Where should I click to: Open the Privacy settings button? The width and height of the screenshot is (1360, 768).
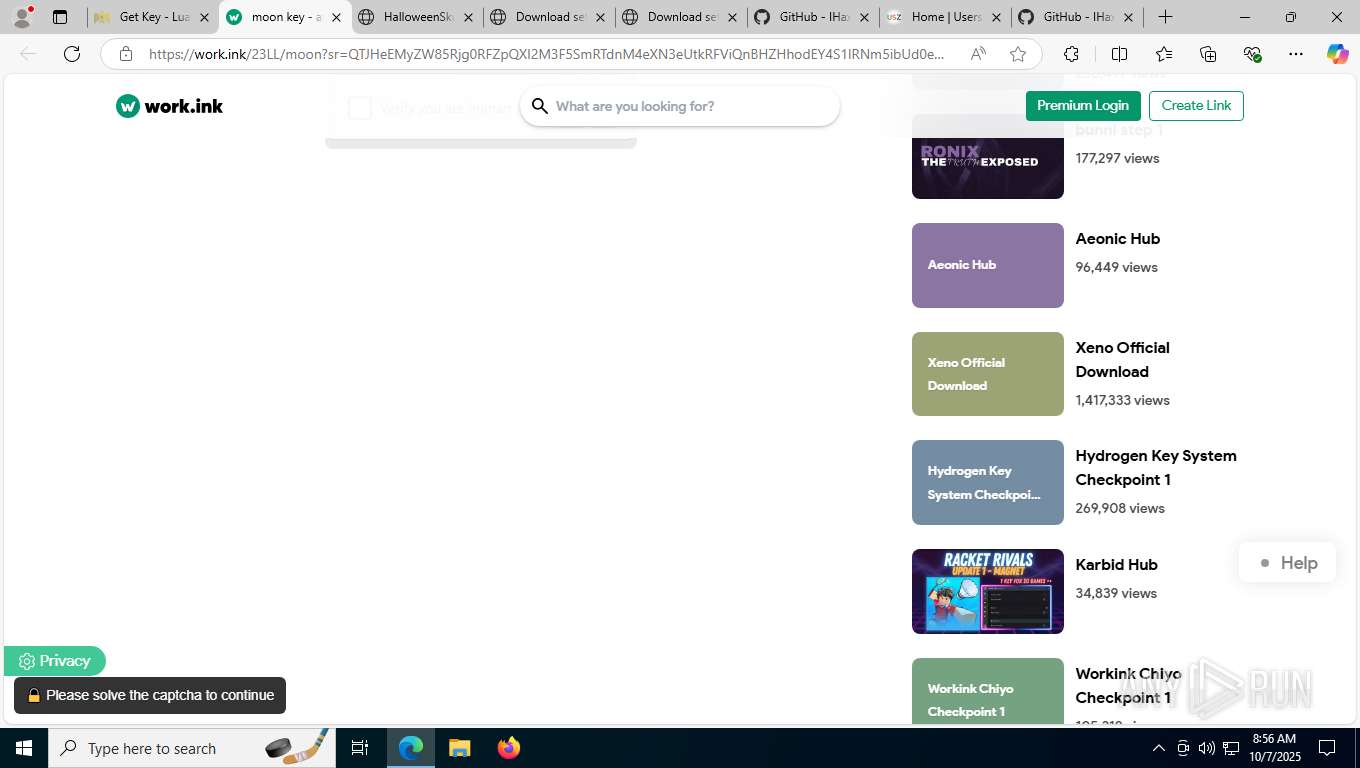[x=55, y=661]
